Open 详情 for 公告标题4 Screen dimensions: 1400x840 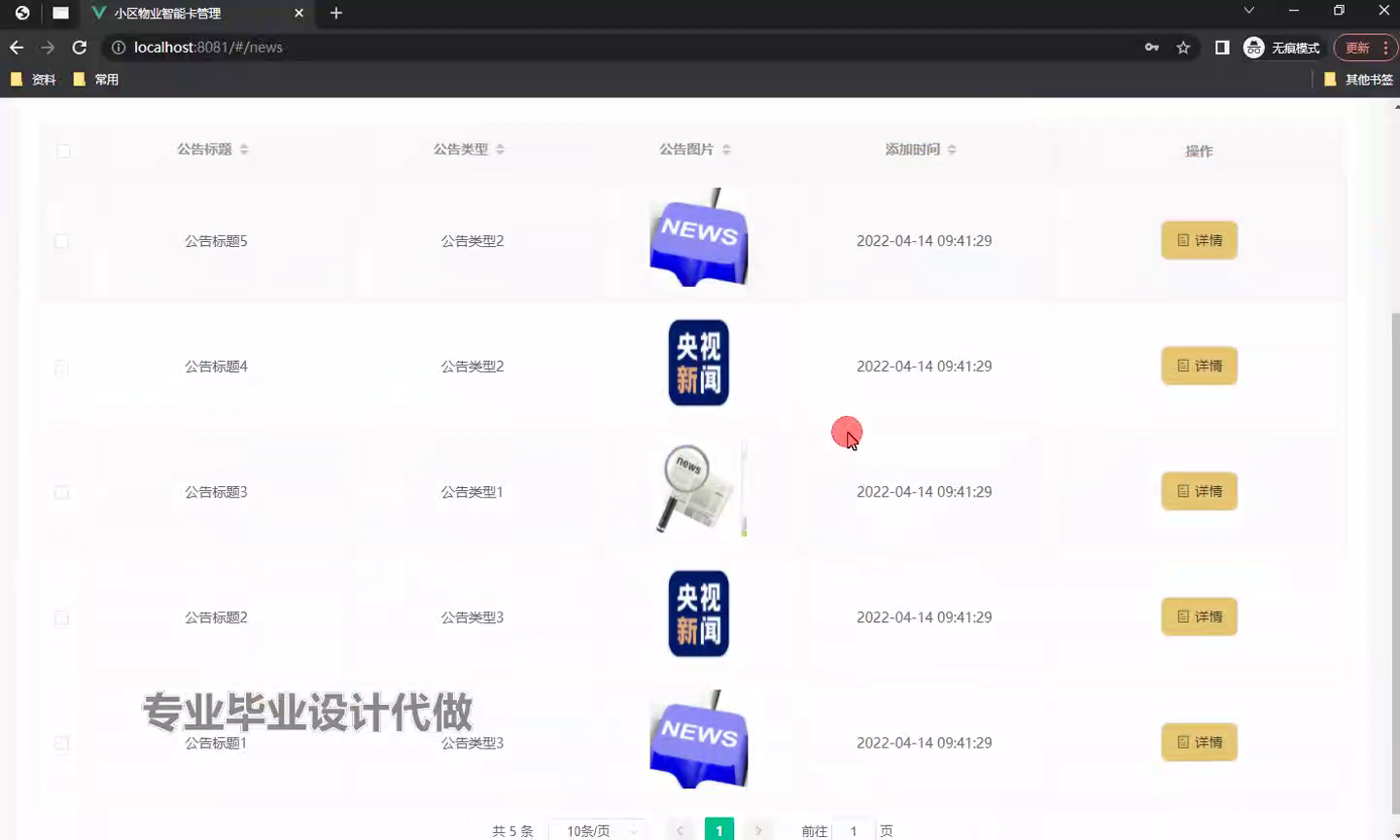point(1199,366)
